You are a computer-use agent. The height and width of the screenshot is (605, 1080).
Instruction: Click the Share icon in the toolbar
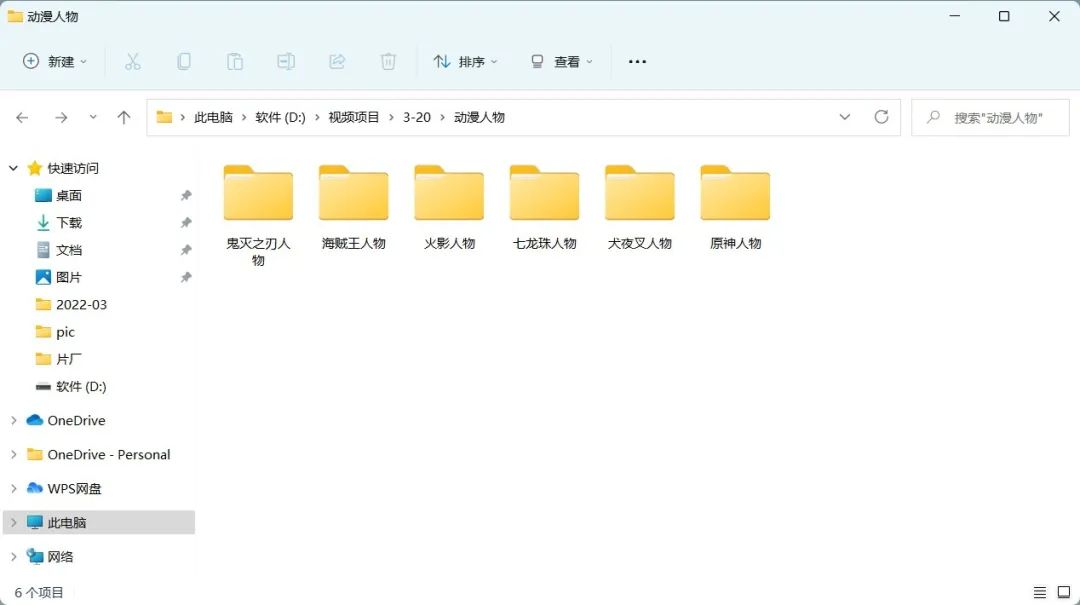(x=337, y=61)
